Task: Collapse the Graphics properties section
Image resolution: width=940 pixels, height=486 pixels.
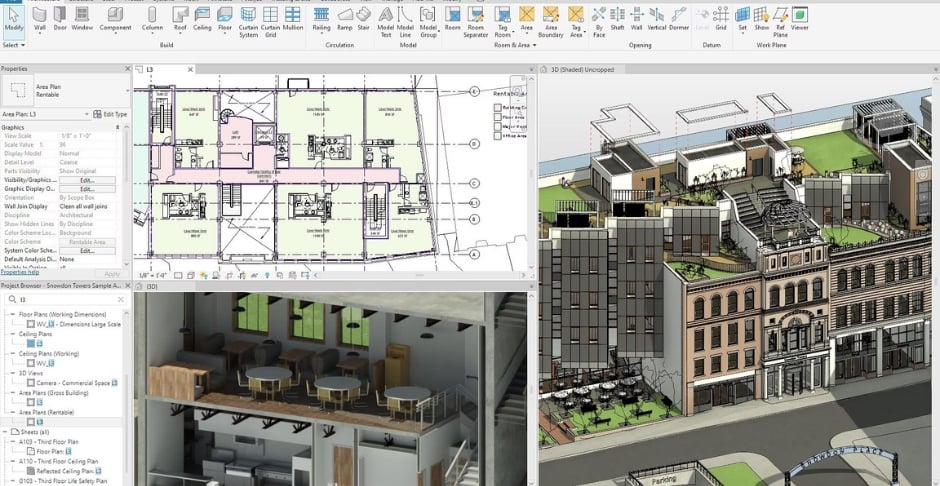Action: tap(118, 128)
